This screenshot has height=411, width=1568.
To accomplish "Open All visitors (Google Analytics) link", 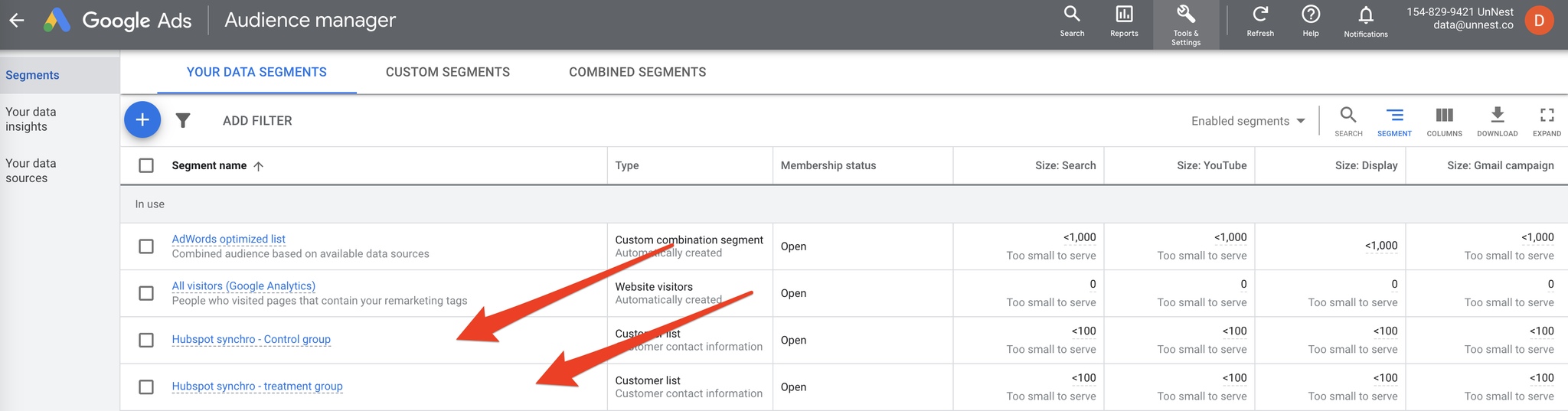I will tap(243, 285).
